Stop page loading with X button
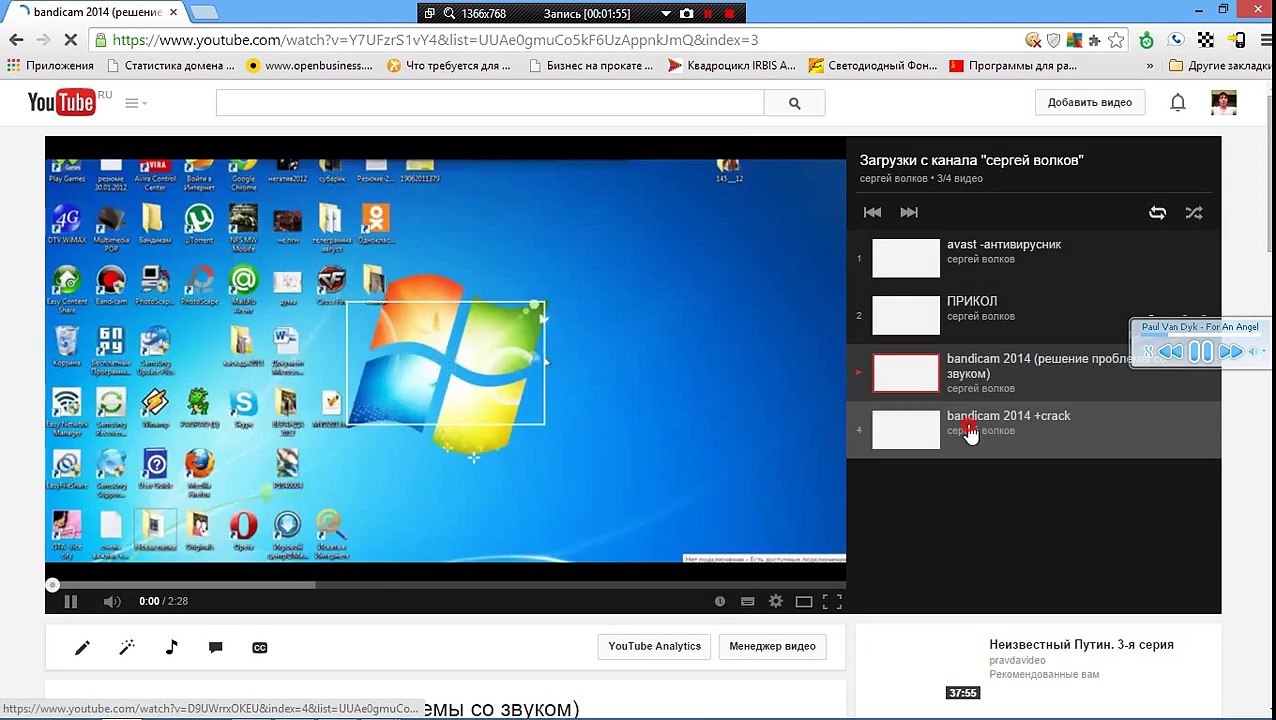1276x720 pixels. [69, 40]
